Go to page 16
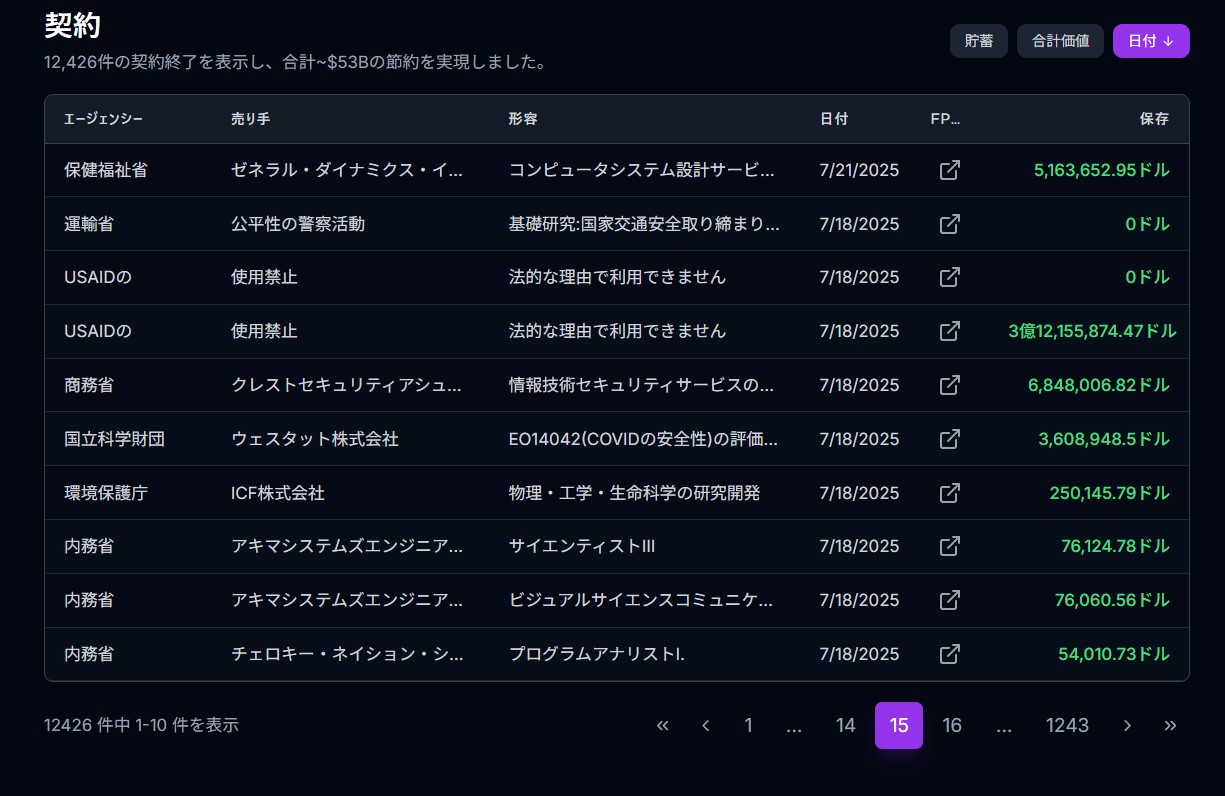Screen dimensions: 1225x796 click(x=952, y=726)
